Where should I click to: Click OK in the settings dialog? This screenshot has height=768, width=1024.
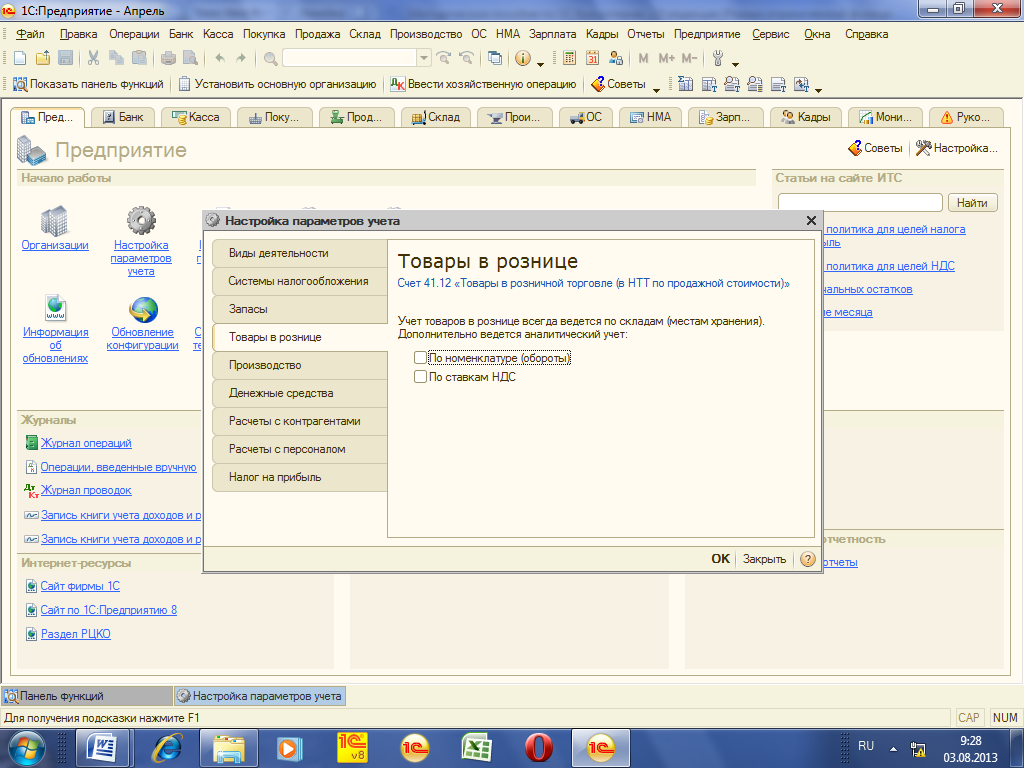tap(720, 559)
